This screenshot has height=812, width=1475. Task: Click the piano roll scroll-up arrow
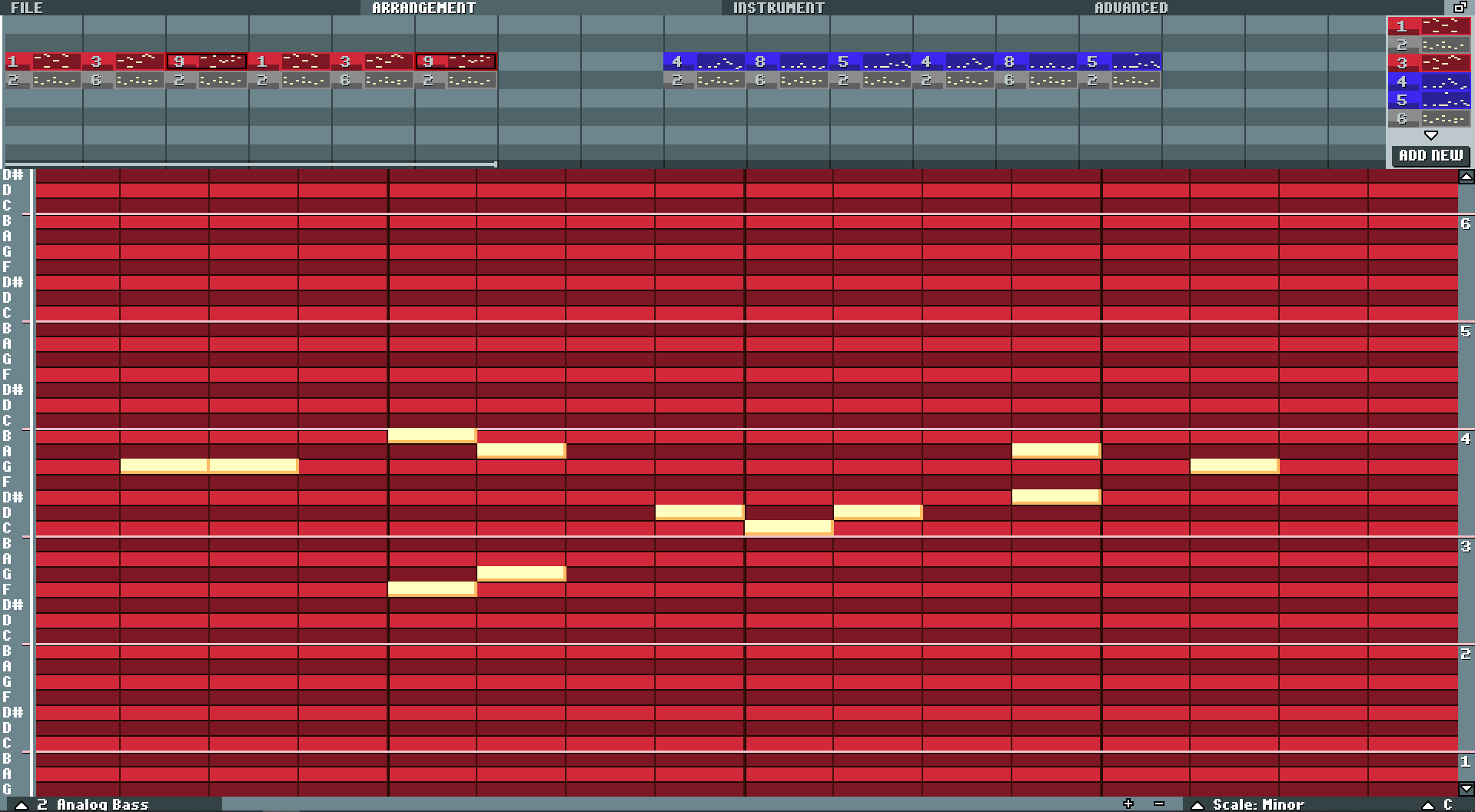(x=1467, y=177)
